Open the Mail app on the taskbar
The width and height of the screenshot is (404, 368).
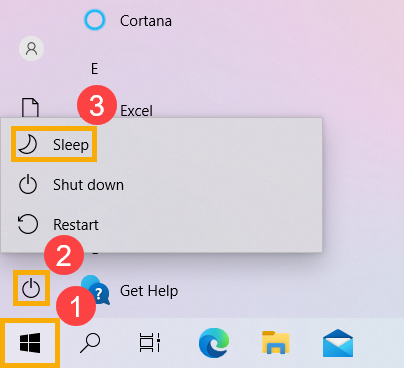click(338, 343)
